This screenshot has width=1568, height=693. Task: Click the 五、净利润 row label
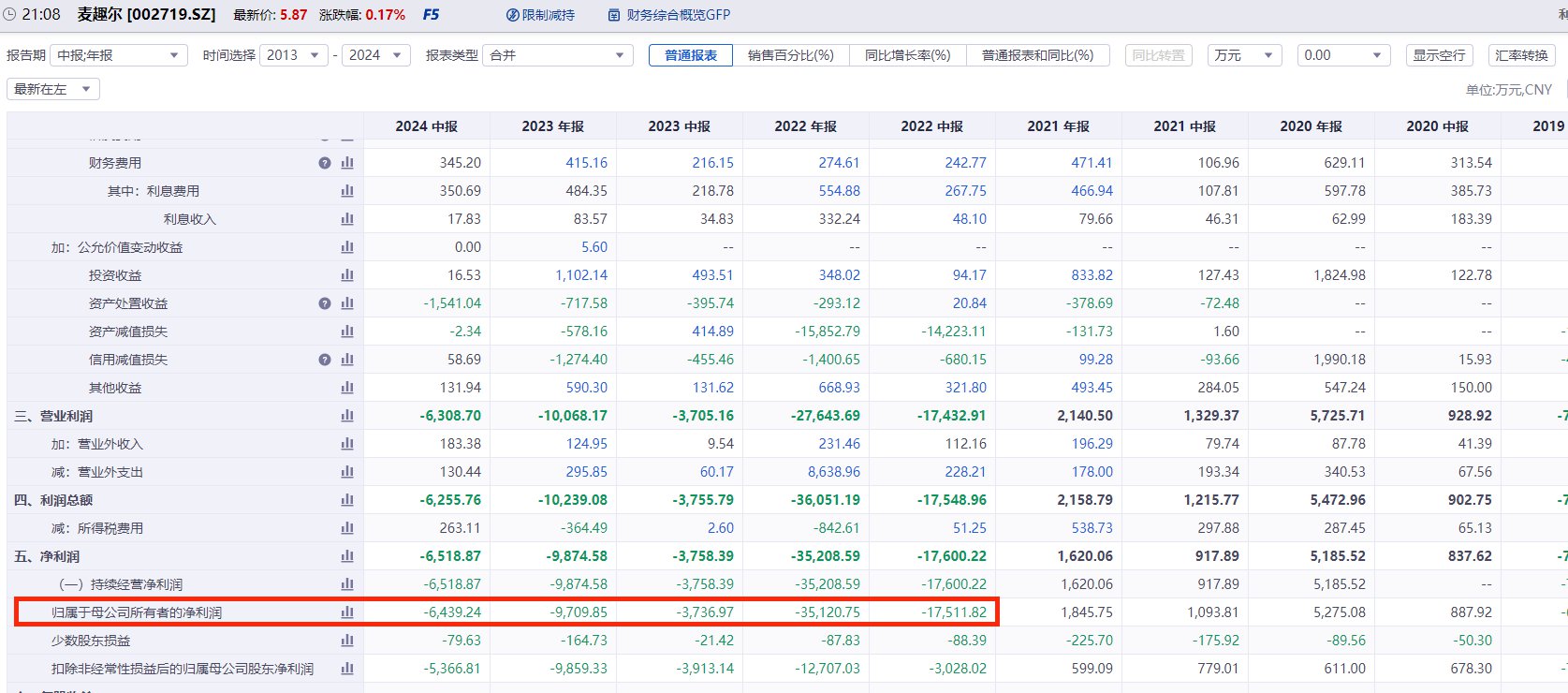point(47,556)
